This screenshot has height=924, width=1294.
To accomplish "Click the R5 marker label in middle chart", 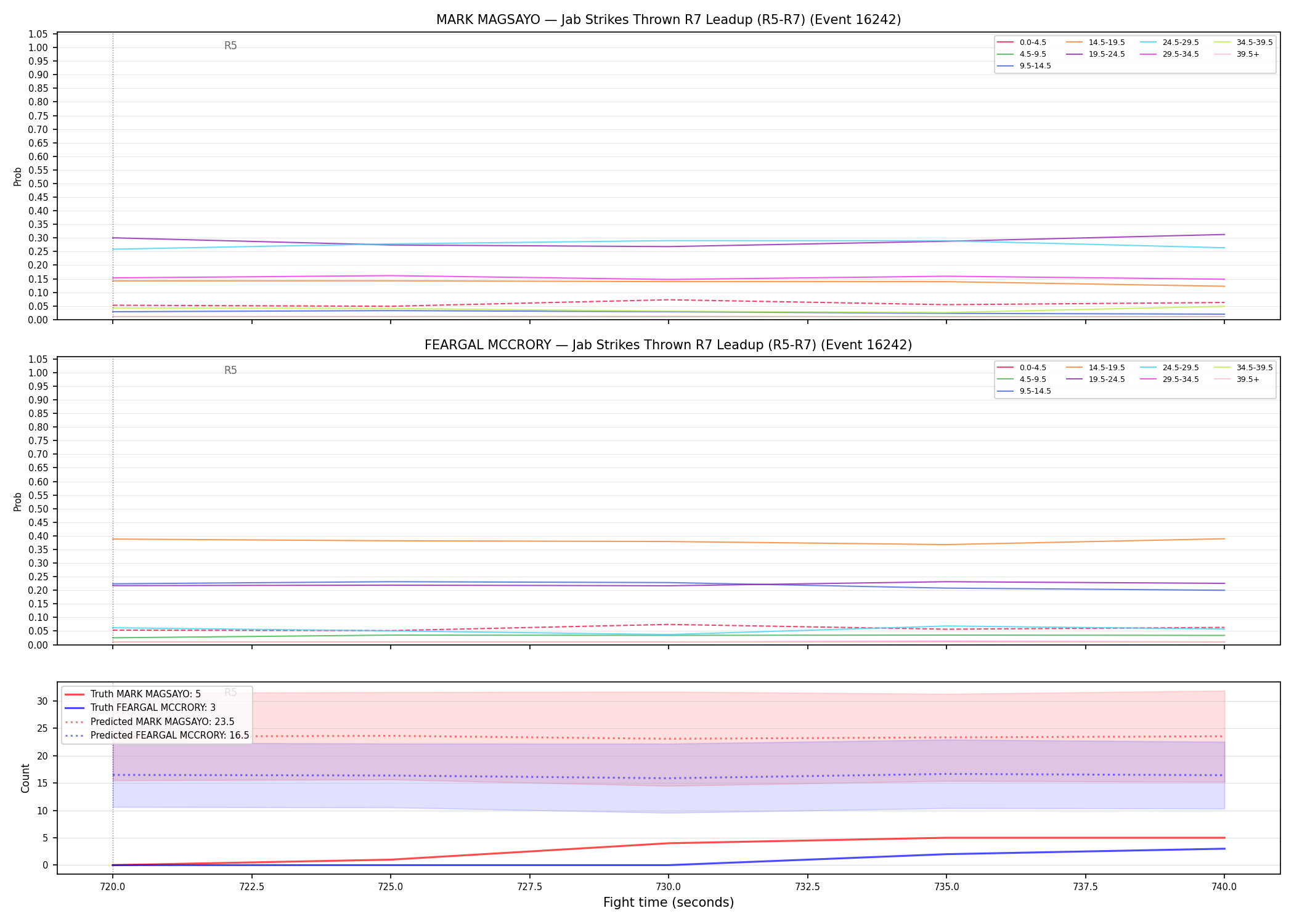I will (230, 370).
